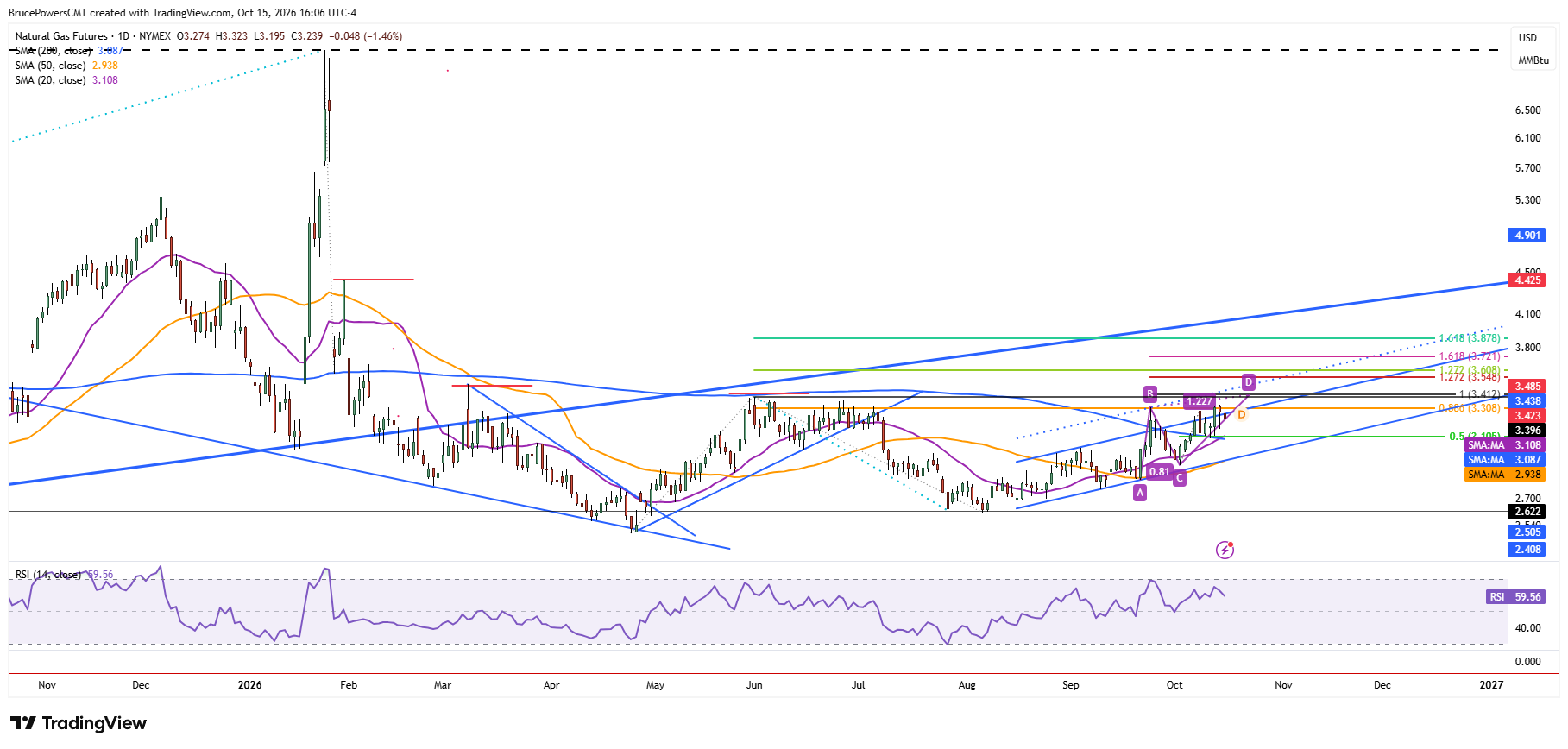Click the Oct label on time axis
This screenshot has width=1568, height=749.
point(1174,685)
